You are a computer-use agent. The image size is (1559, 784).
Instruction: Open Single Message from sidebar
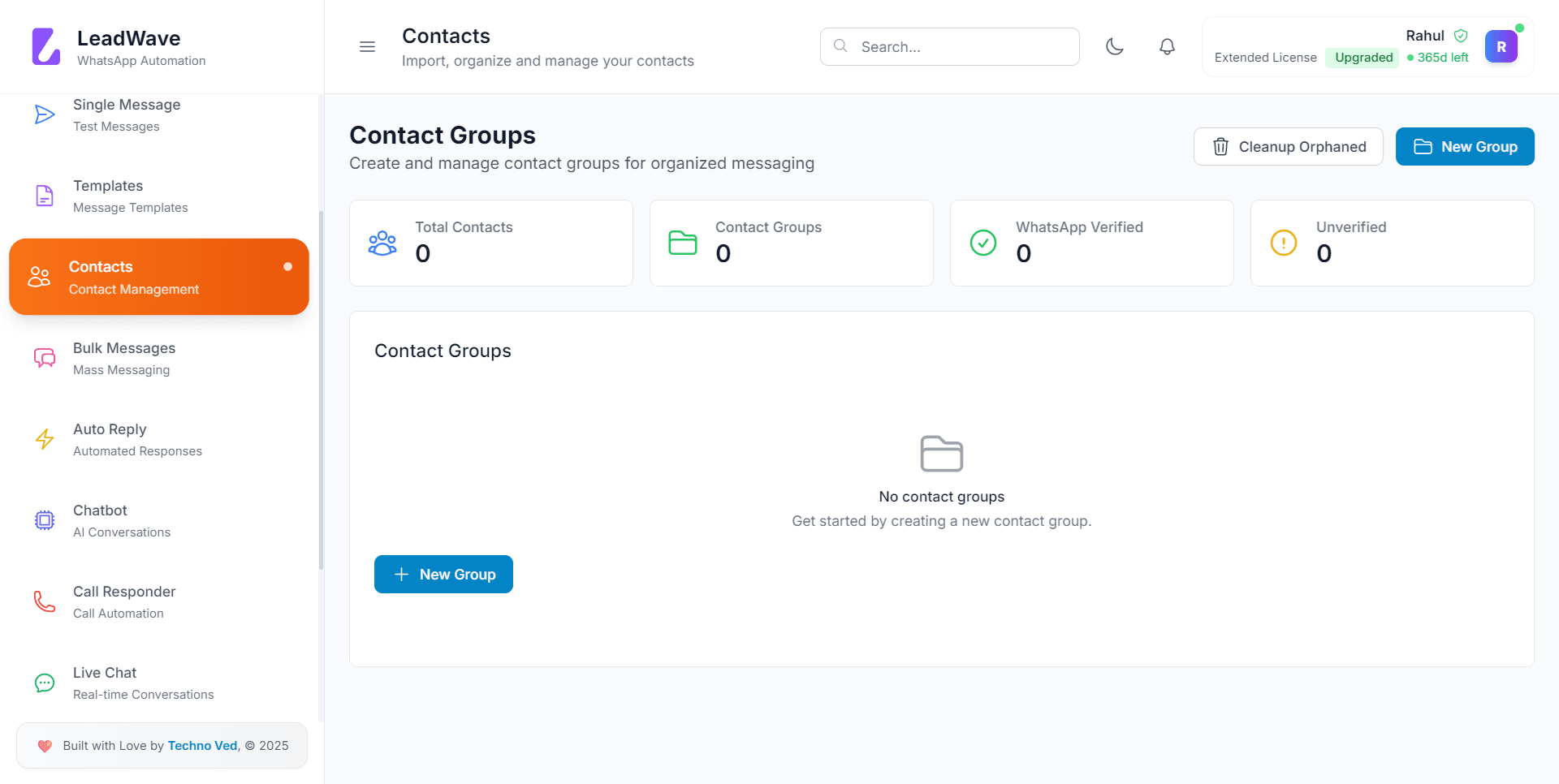tap(127, 114)
